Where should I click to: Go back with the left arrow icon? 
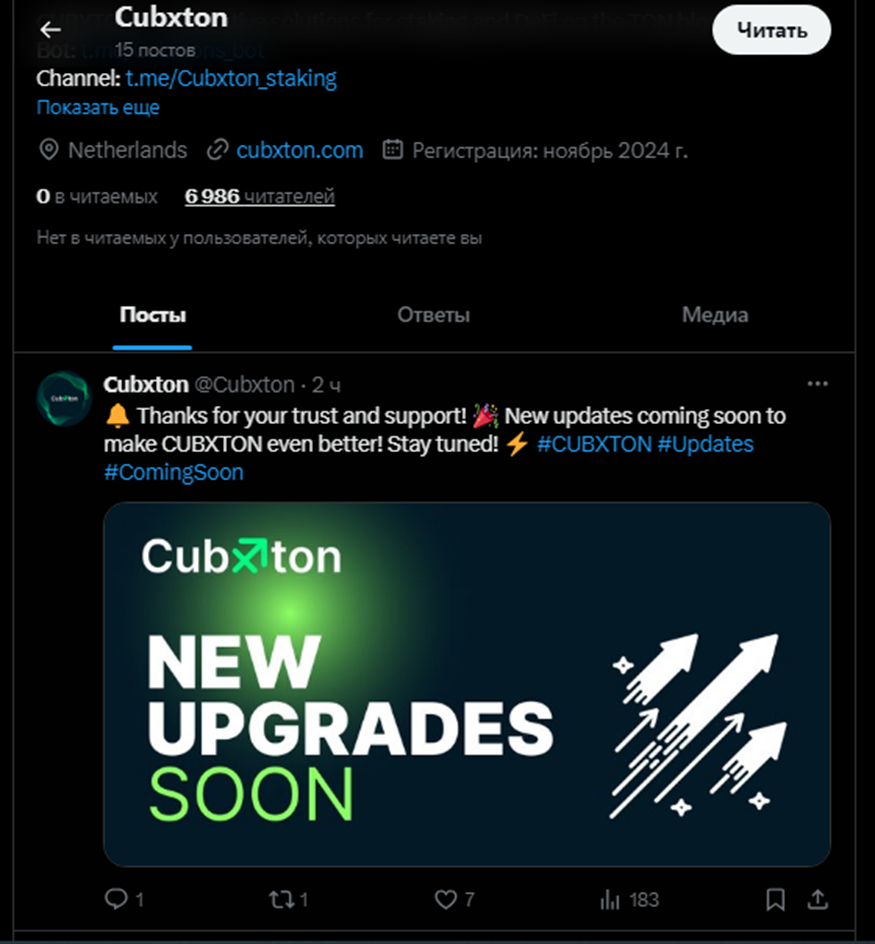(x=50, y=30)
